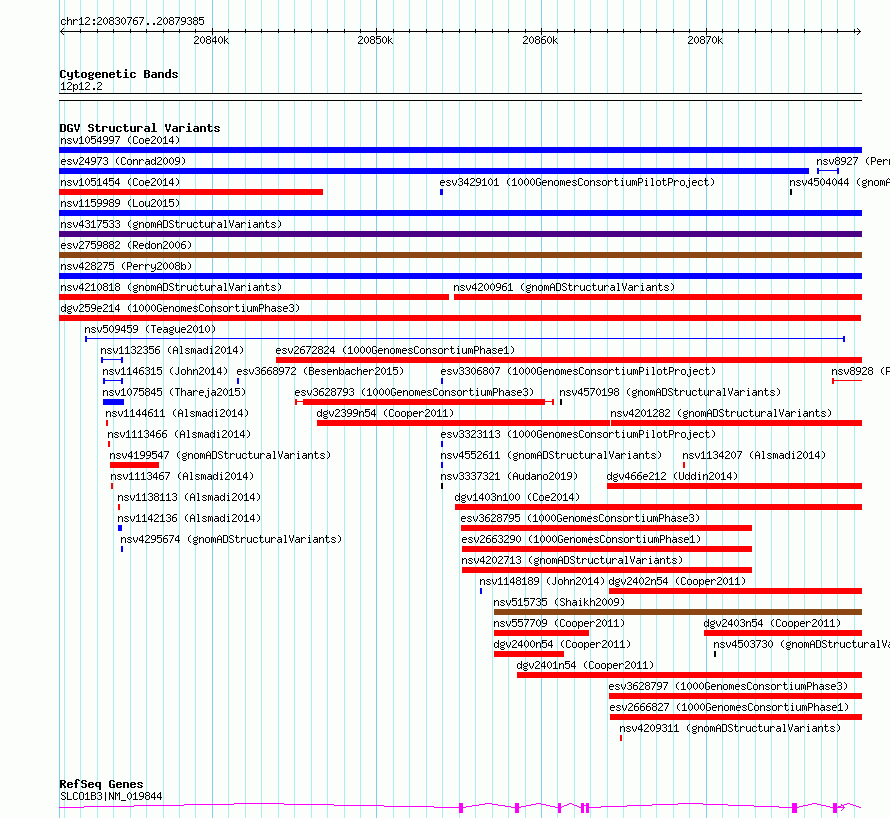The image size is (890, 818).
Task: Click the ruler's right arrow end
Action: [x=858, y=32]
